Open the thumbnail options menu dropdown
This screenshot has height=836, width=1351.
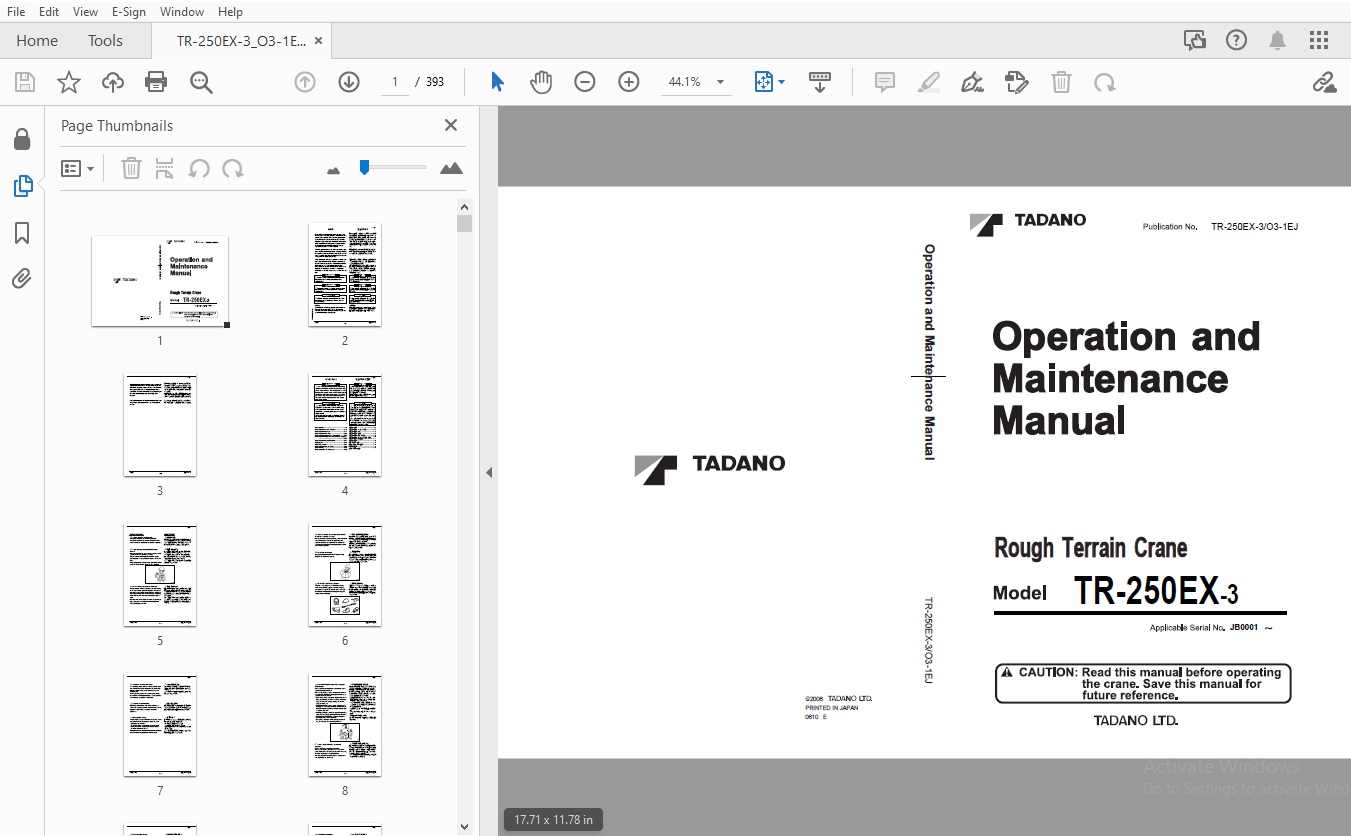78,169
